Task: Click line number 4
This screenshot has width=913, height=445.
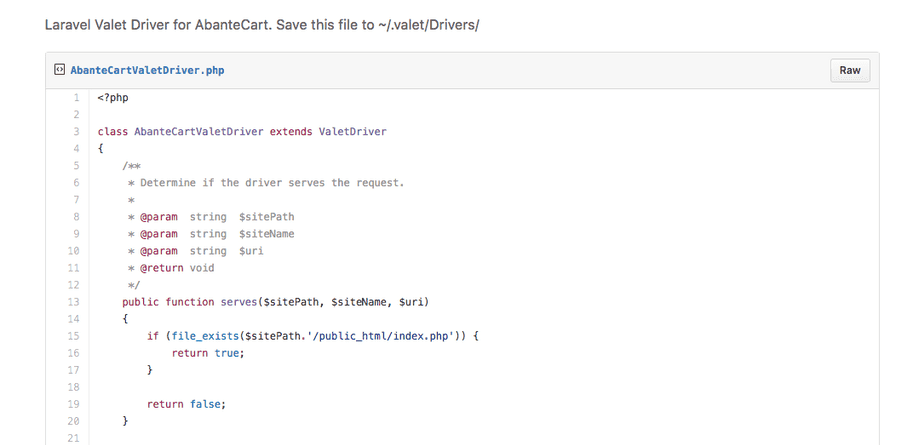Action: (x=76, y=149)
